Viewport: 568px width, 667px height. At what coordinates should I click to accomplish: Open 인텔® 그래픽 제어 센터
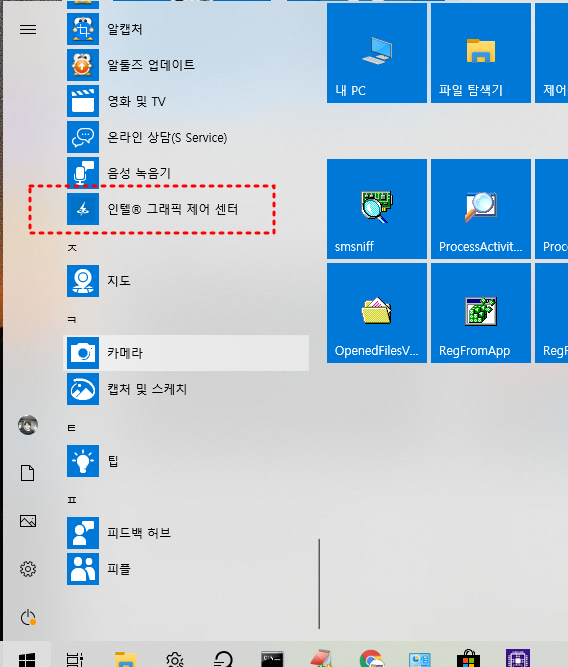[186, 209]
